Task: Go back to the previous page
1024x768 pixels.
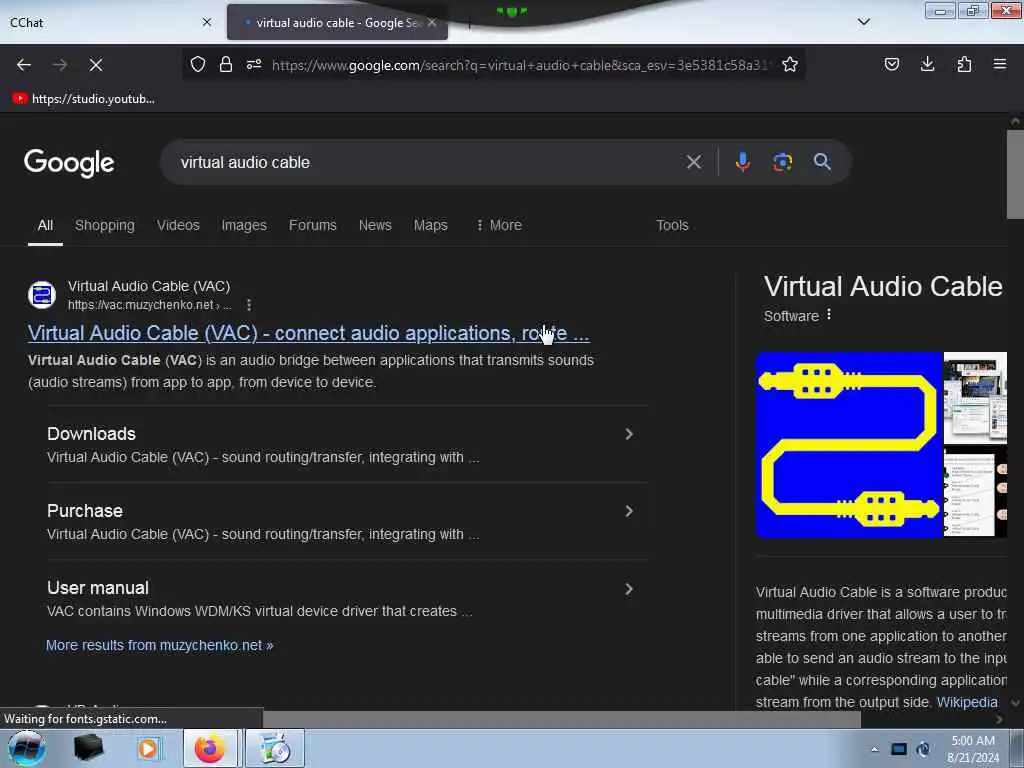Action: coord(24,65)
